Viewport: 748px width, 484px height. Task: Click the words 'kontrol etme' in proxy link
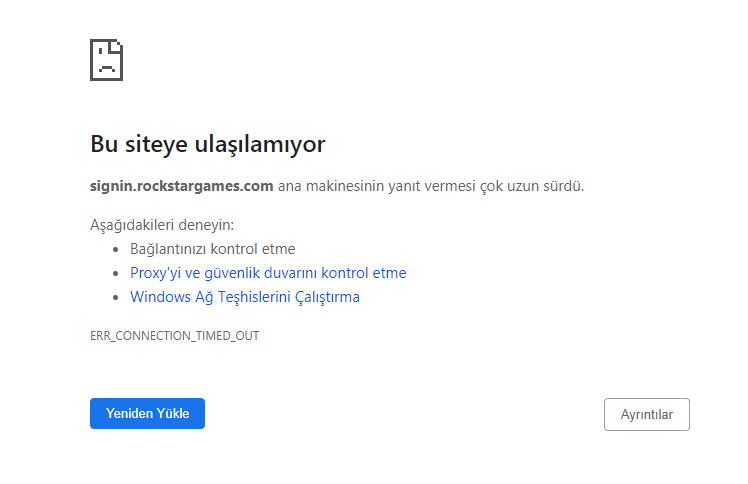(x=364, y=273)
